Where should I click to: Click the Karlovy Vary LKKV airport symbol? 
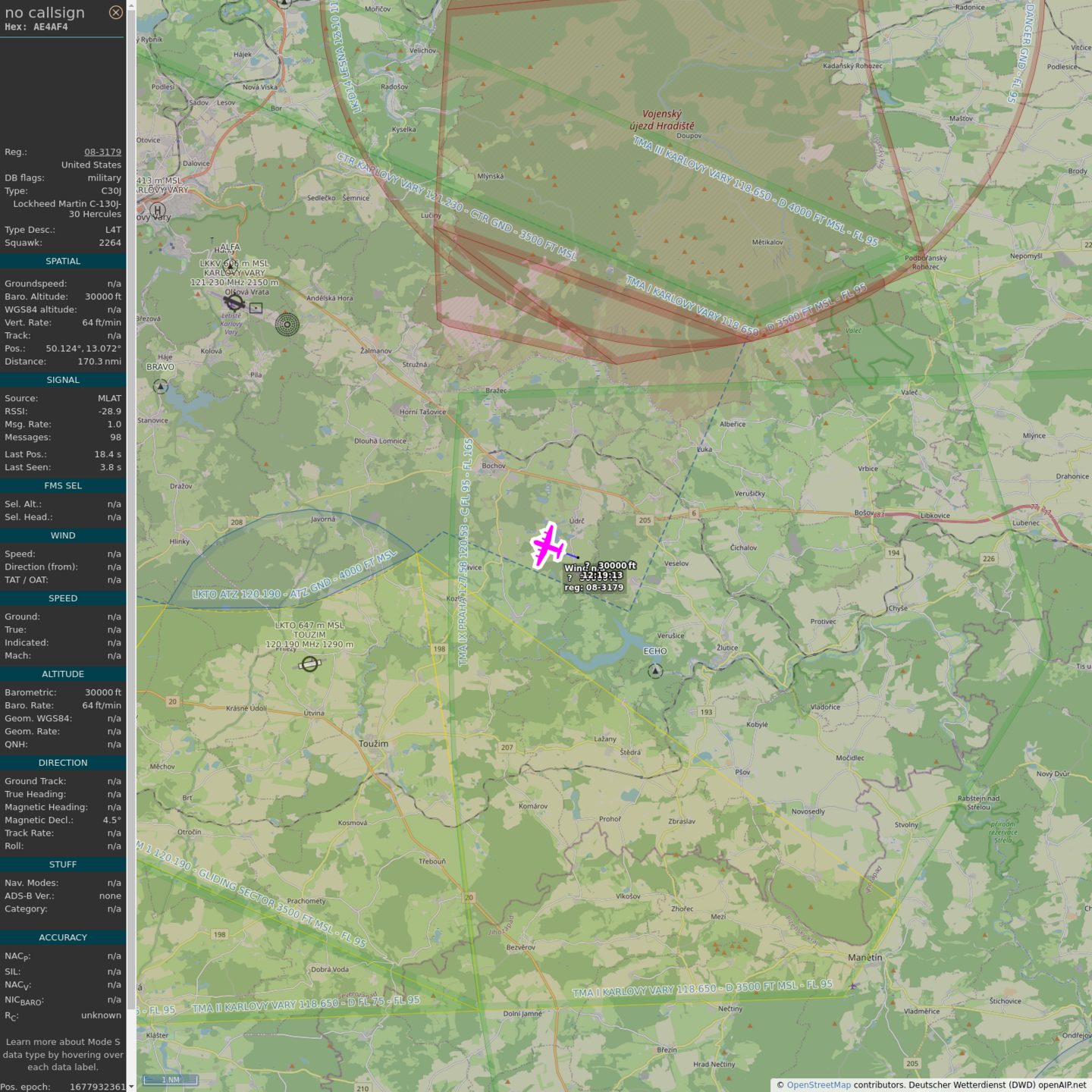[234, 303]
